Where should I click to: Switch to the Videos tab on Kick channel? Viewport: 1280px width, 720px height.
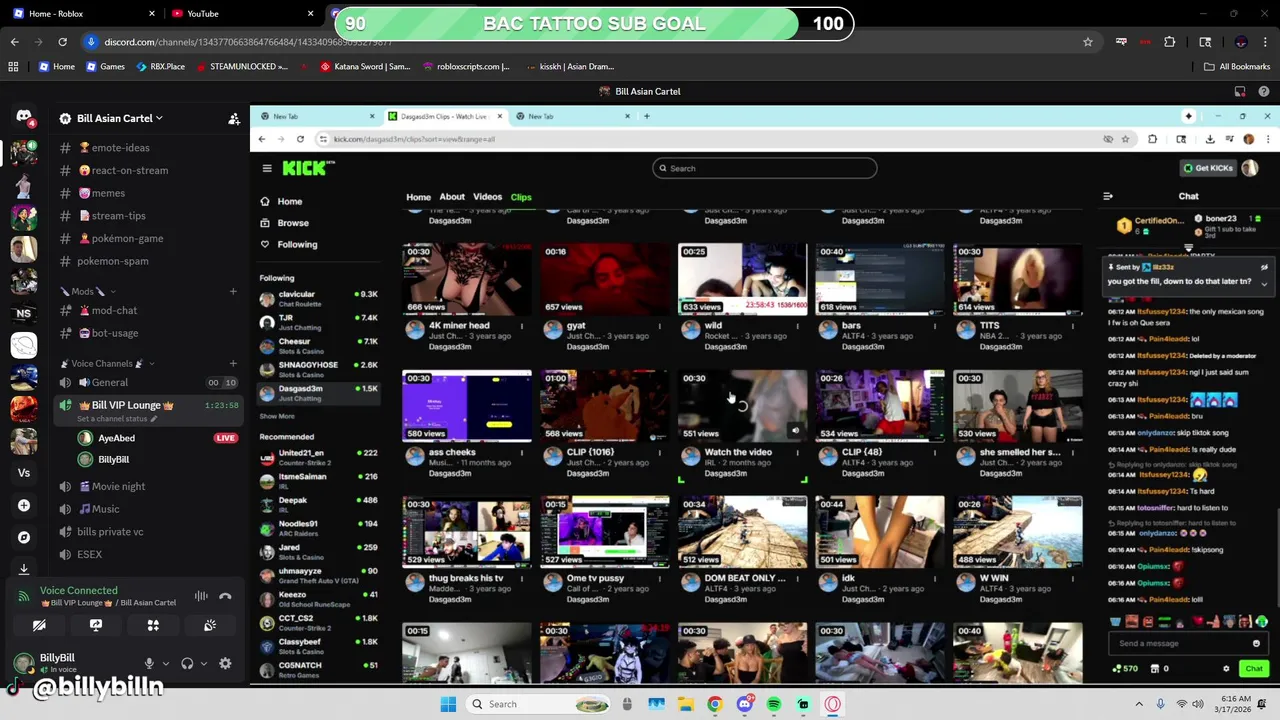[x=487, y=197]
